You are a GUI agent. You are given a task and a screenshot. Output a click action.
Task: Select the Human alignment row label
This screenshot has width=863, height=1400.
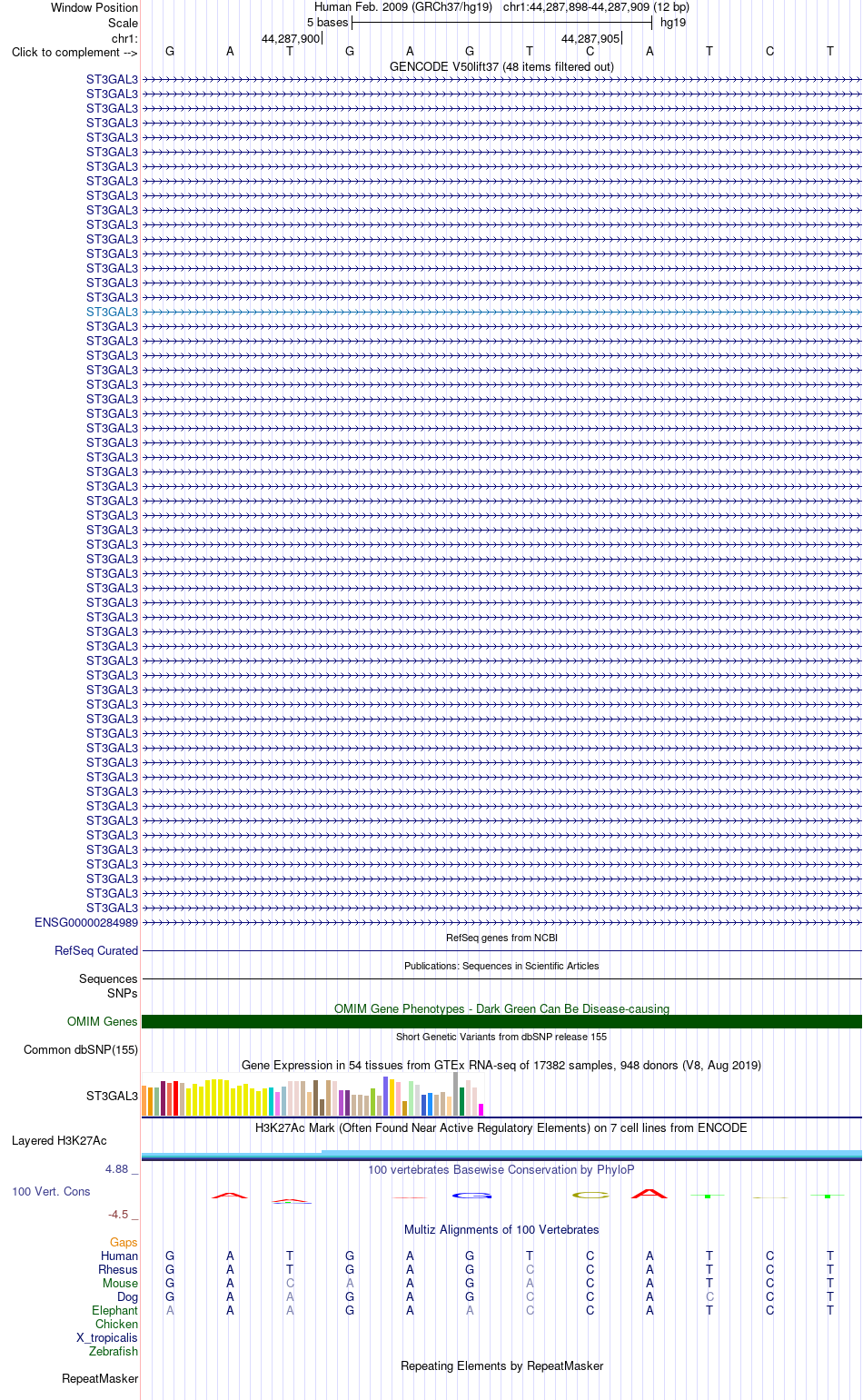[x=119, y=1256]
